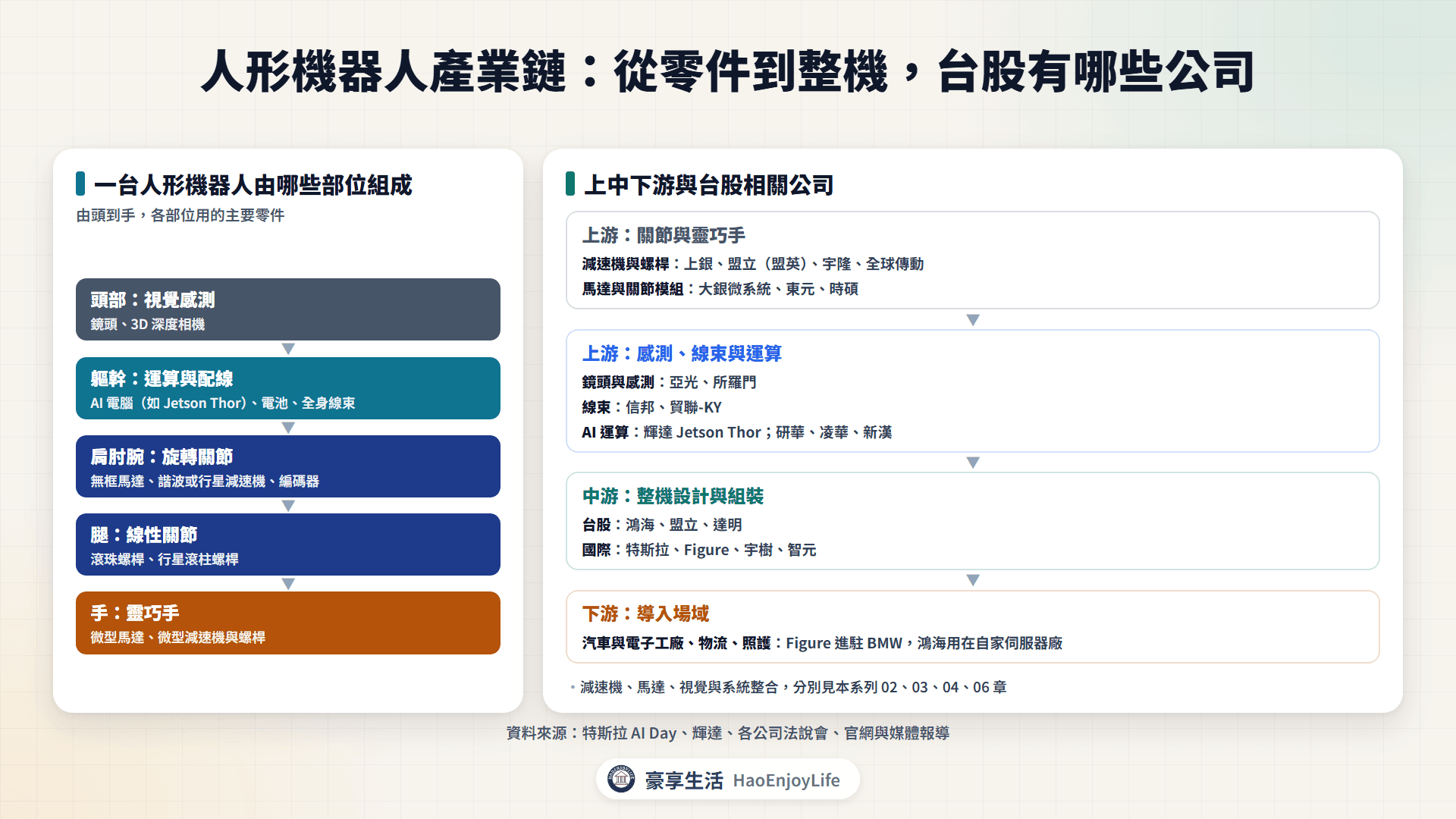The height and width of the screenshot is (819, 1456).
Task: Click the line starting 馬達與關節模組
Action: (720, 289)
